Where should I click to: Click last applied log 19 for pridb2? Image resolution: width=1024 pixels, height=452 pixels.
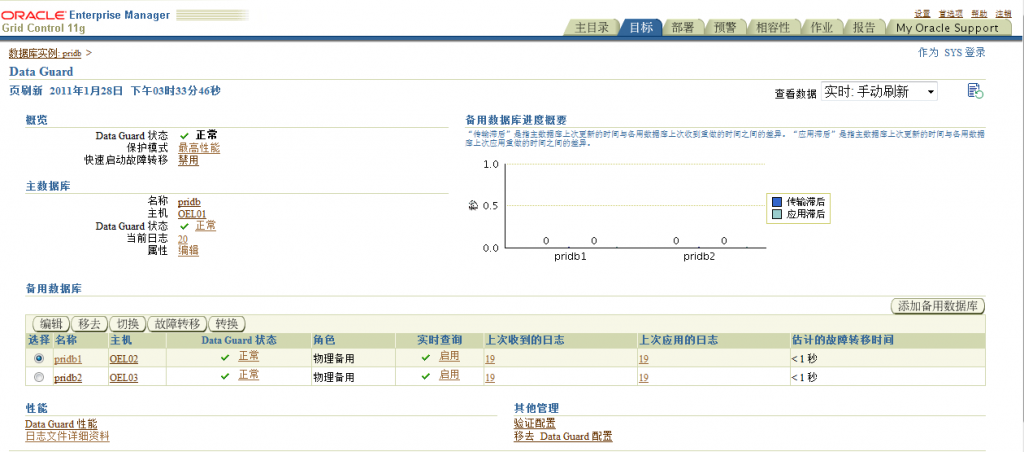(x=644, y=378)
